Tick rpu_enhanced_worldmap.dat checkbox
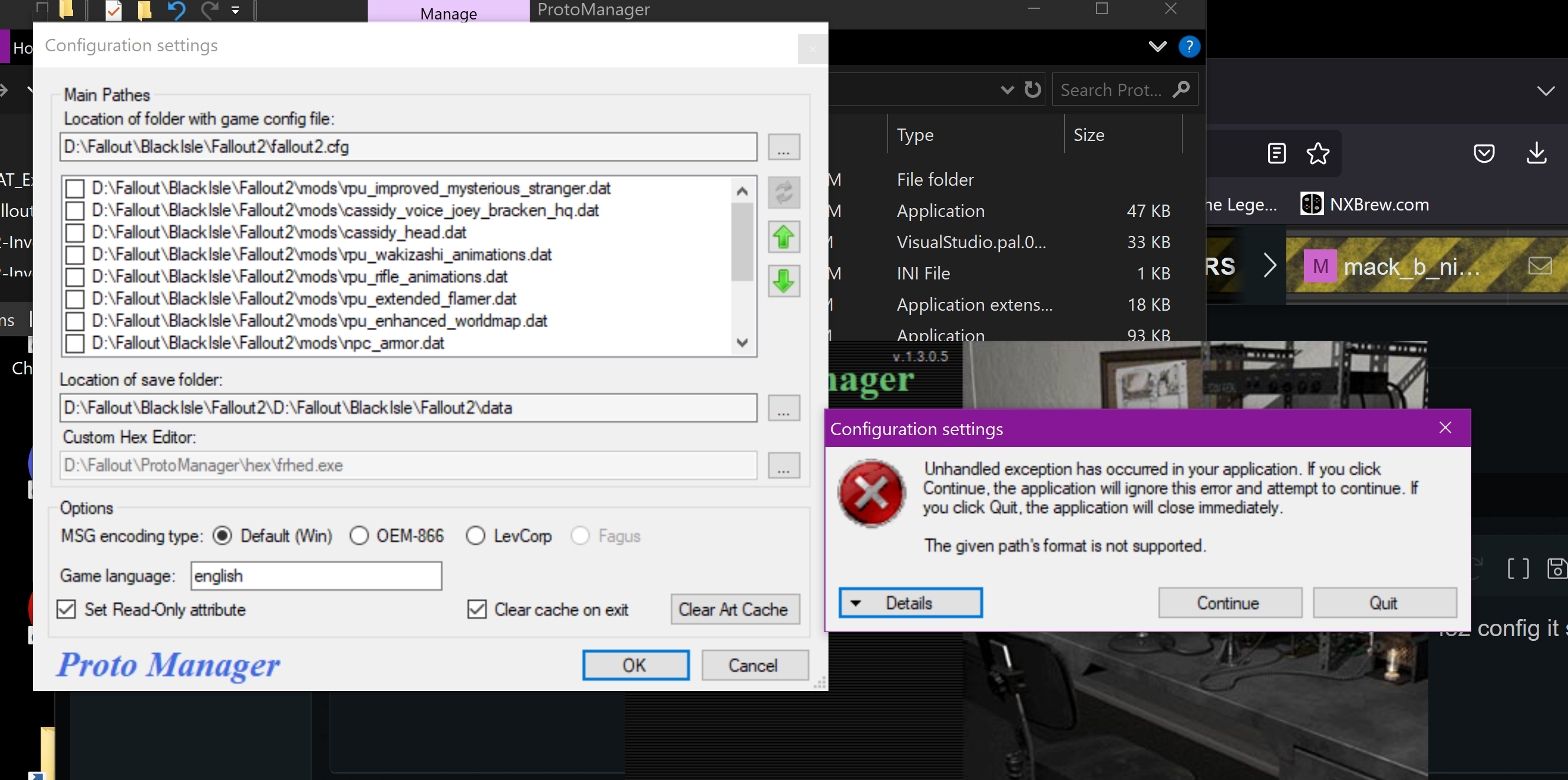 (x=75, y=321)
